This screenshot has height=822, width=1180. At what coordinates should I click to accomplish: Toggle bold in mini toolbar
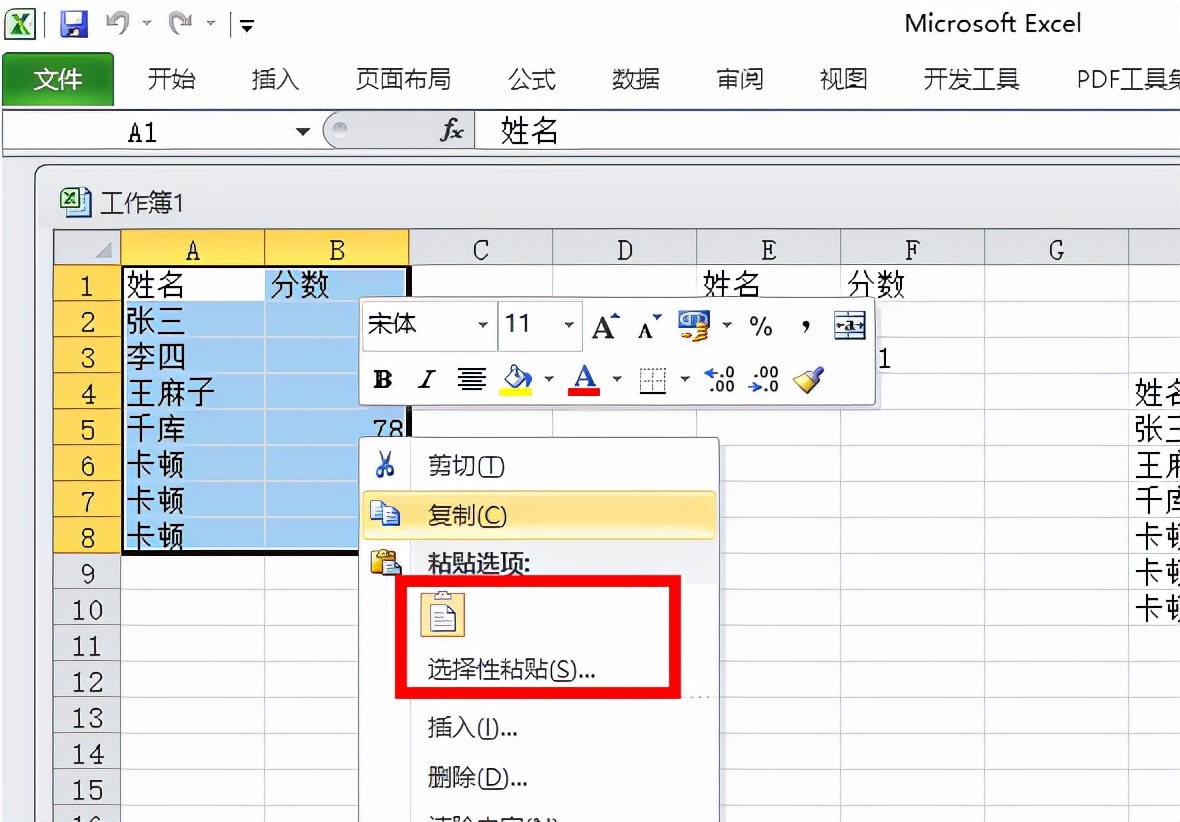383,379
